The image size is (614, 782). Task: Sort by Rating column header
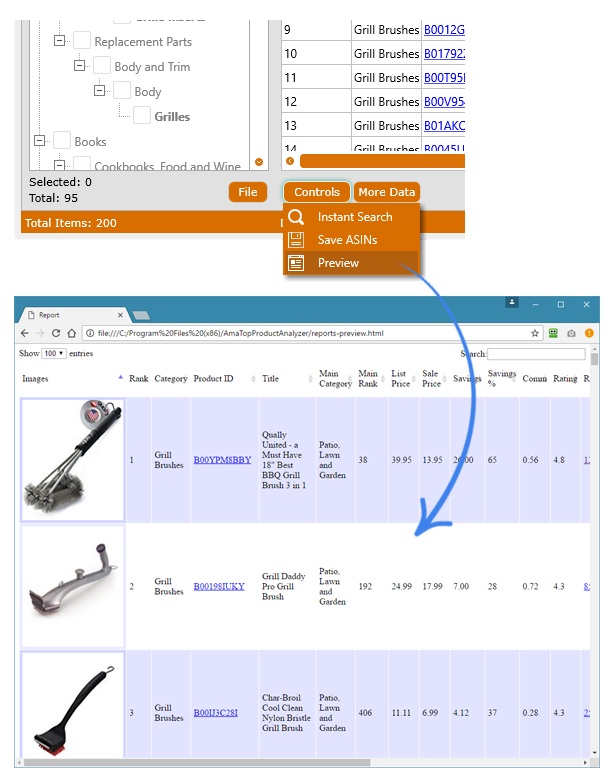click(x=565, y=379)
